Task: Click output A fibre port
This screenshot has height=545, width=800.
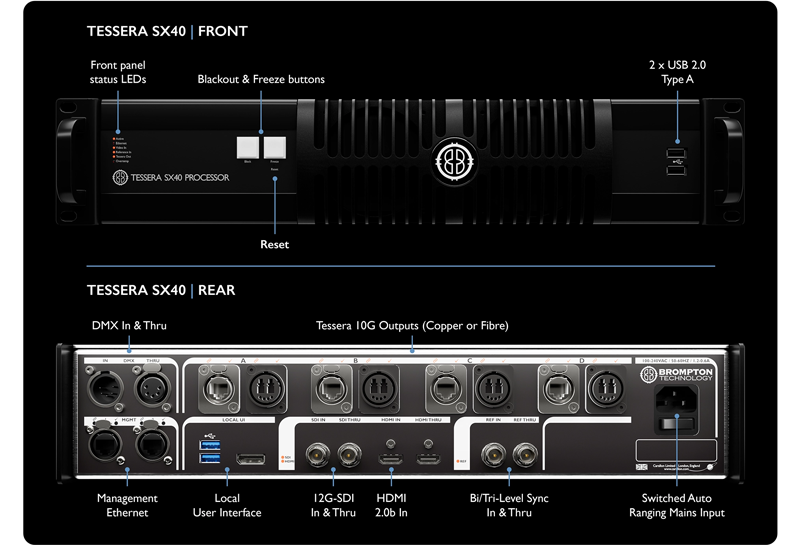Action: pos(266,389)
